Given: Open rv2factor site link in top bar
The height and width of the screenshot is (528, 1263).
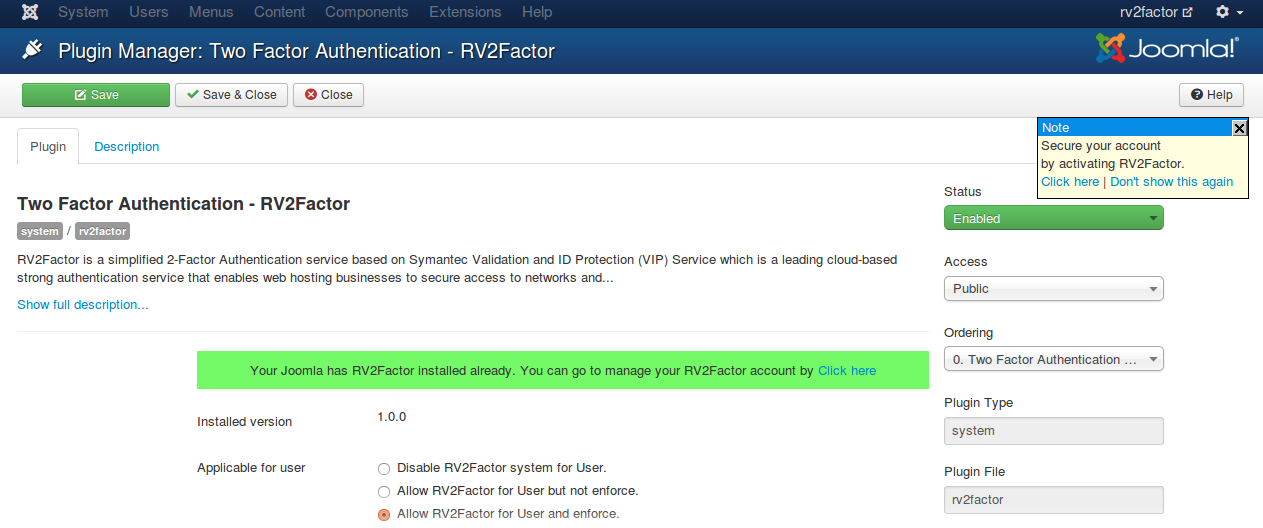Looking at the screenshot, I should 1156,12.
